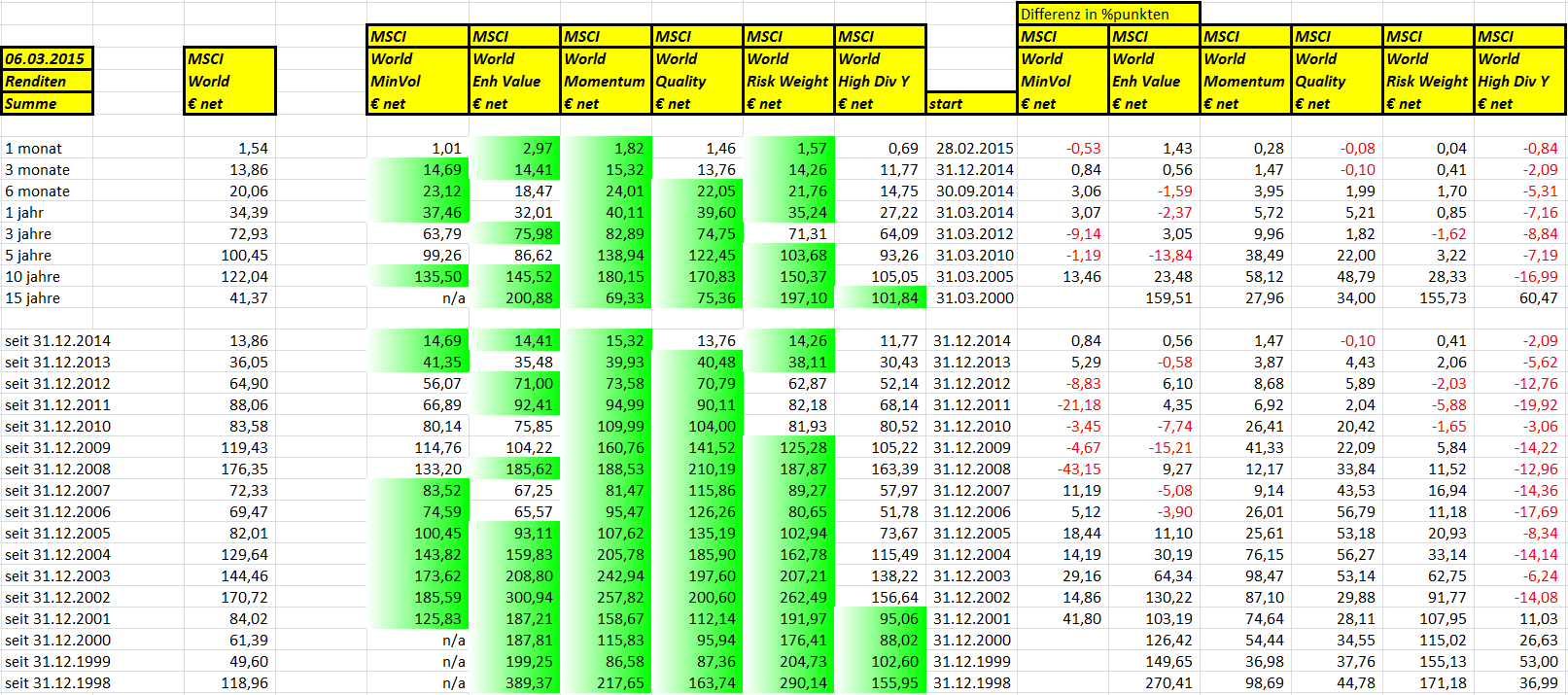Click the negative difference -43,15
Image resolution: width=1568 pixels, height=695 pixels.
(1080, 469)
